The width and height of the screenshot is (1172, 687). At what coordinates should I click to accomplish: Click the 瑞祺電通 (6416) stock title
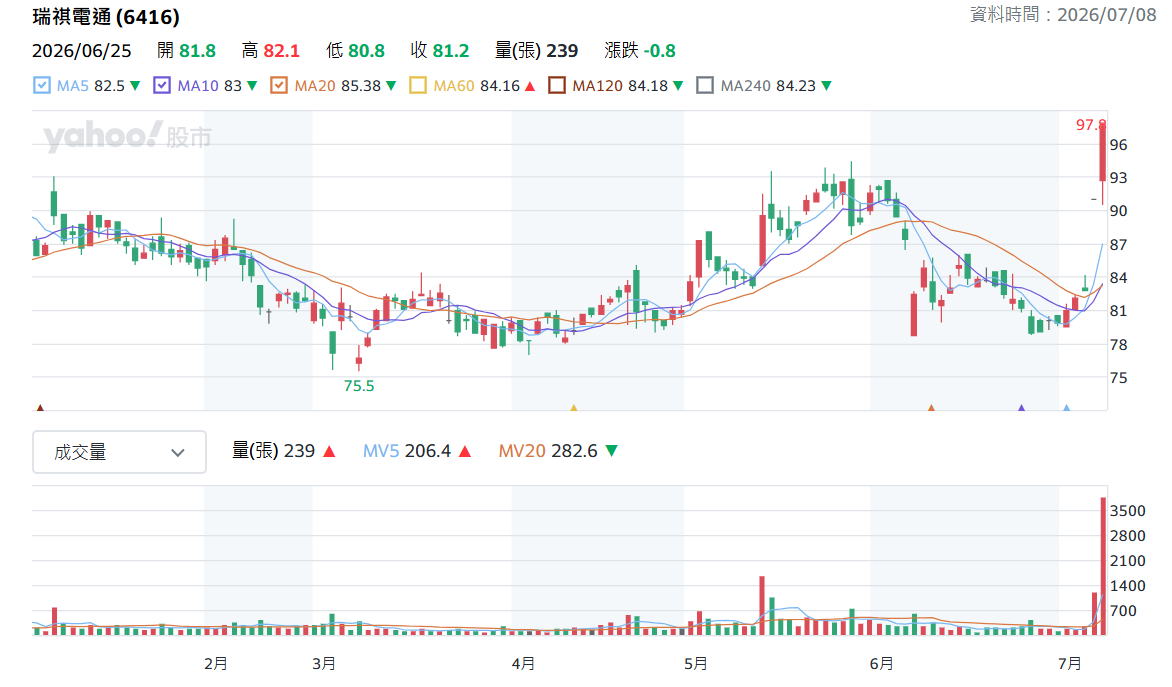tap(106, 16)
